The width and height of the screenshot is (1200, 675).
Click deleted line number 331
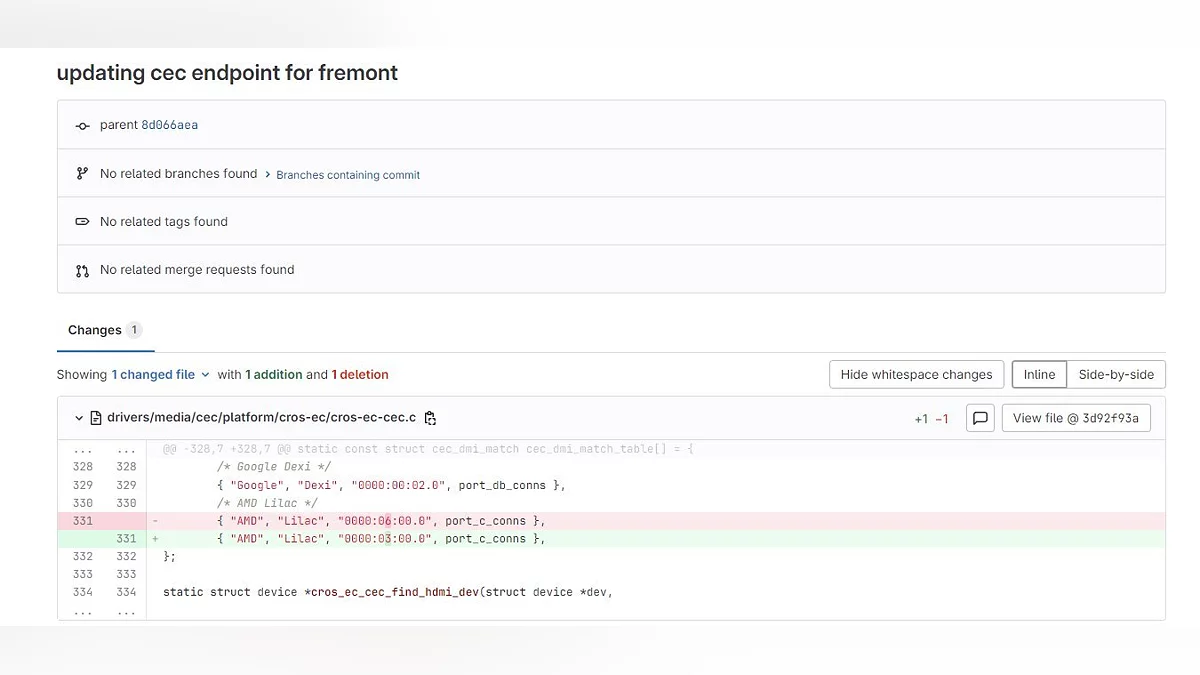point(82,521)
